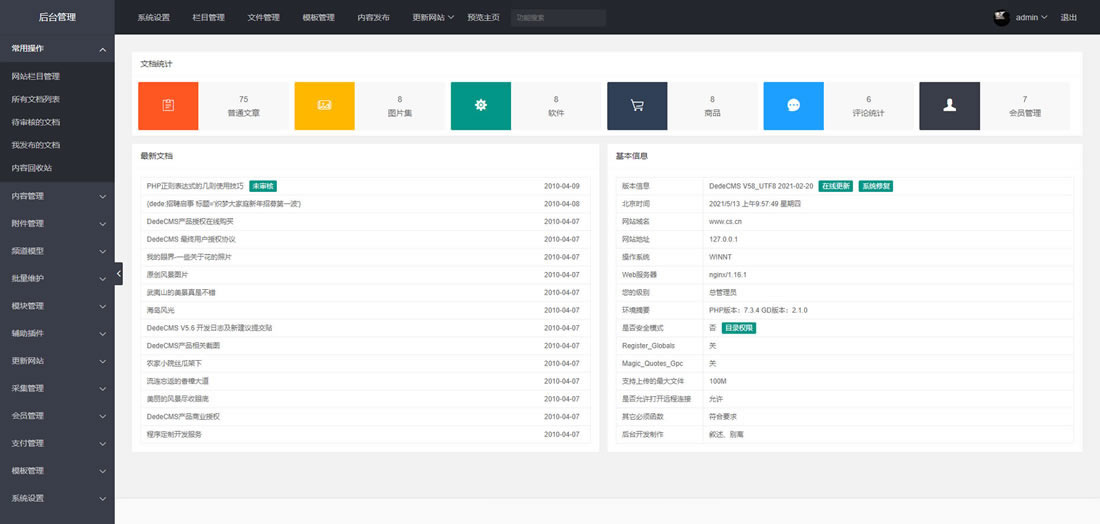This screenshot has height=524, width=1100.
Task: Click the 退出 logout link
Action: pyautogui.click(x=1069, y=17)
